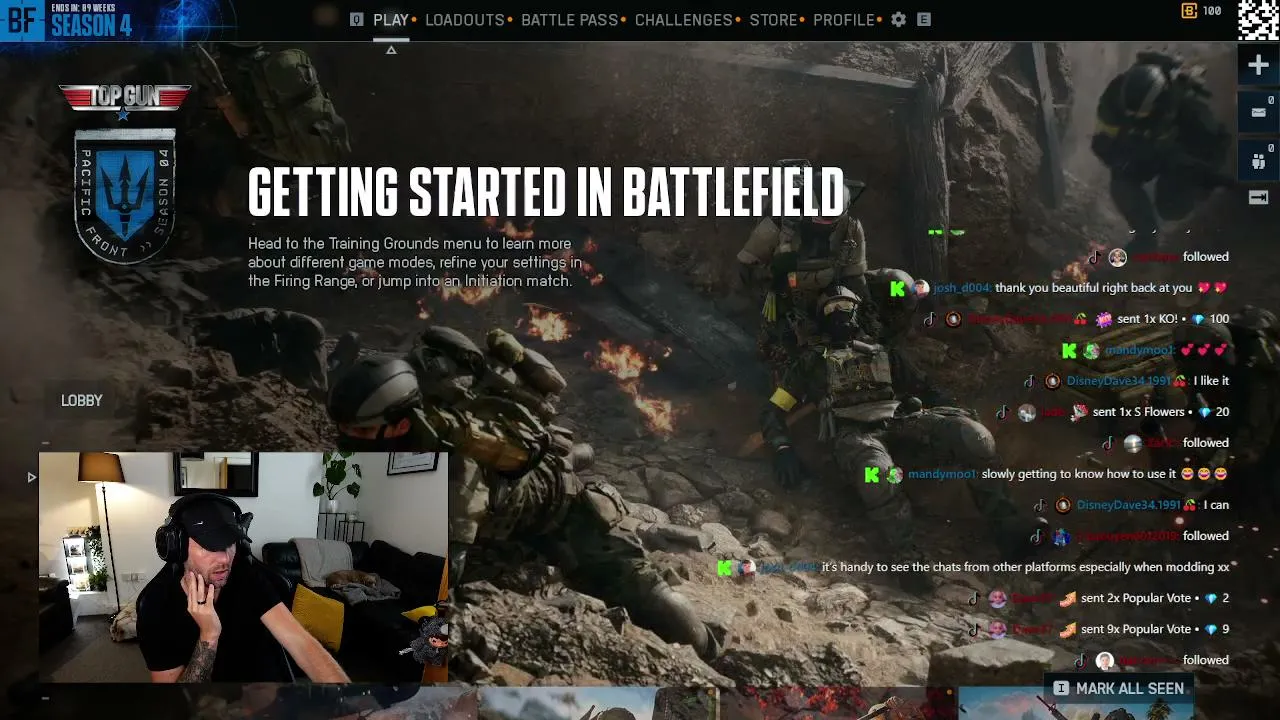
Task: View the PROFILE tab
Action: (x=844, y=20)
